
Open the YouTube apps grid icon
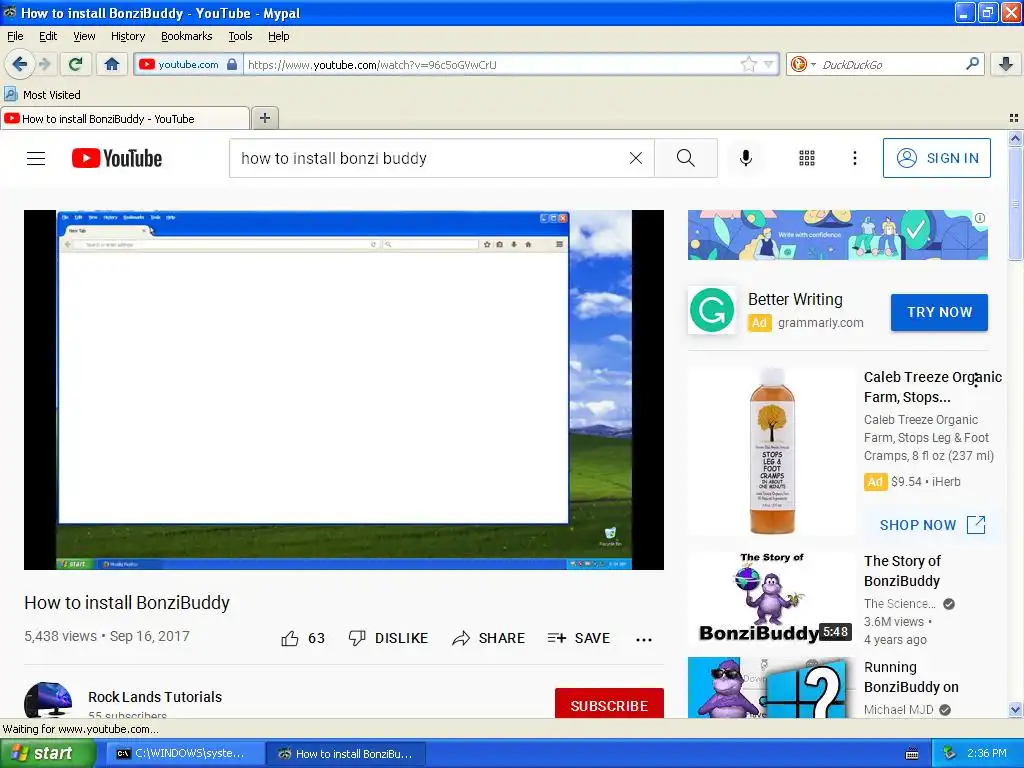(807, 158)
